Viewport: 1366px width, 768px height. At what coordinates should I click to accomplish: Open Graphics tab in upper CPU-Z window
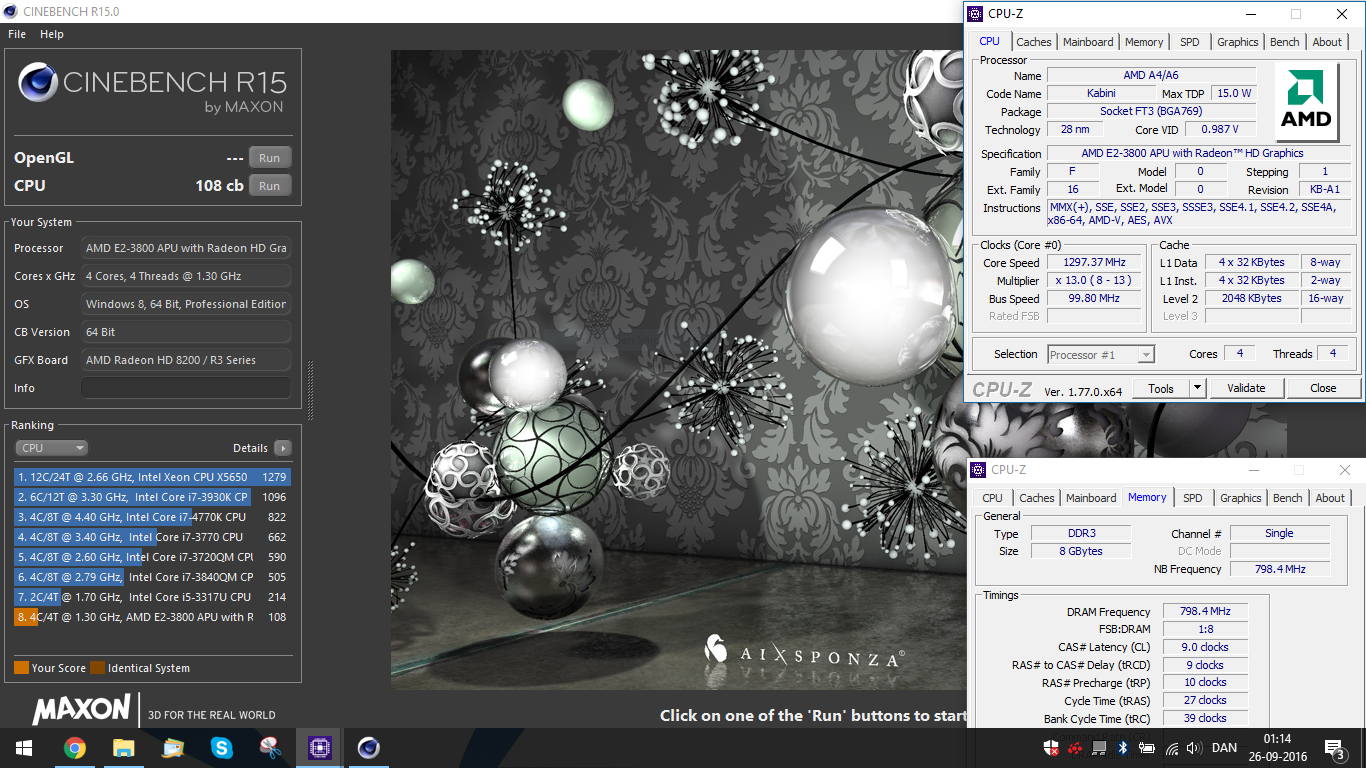(1238, 42)
